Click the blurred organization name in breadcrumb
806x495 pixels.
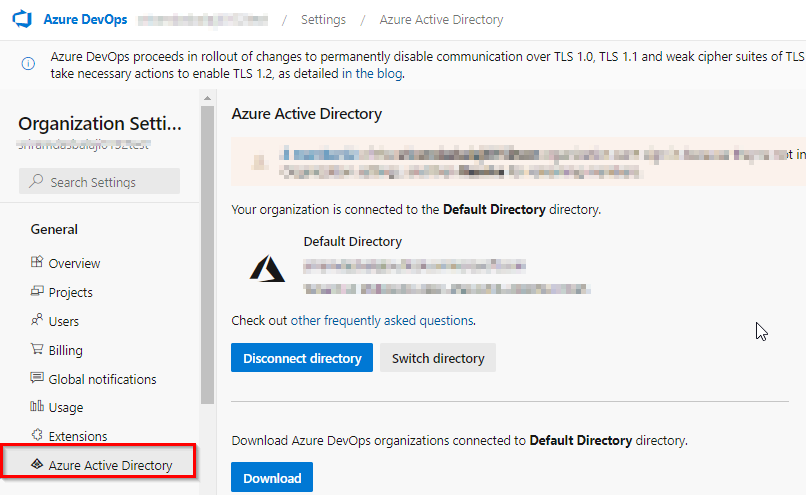coord(203,20)
